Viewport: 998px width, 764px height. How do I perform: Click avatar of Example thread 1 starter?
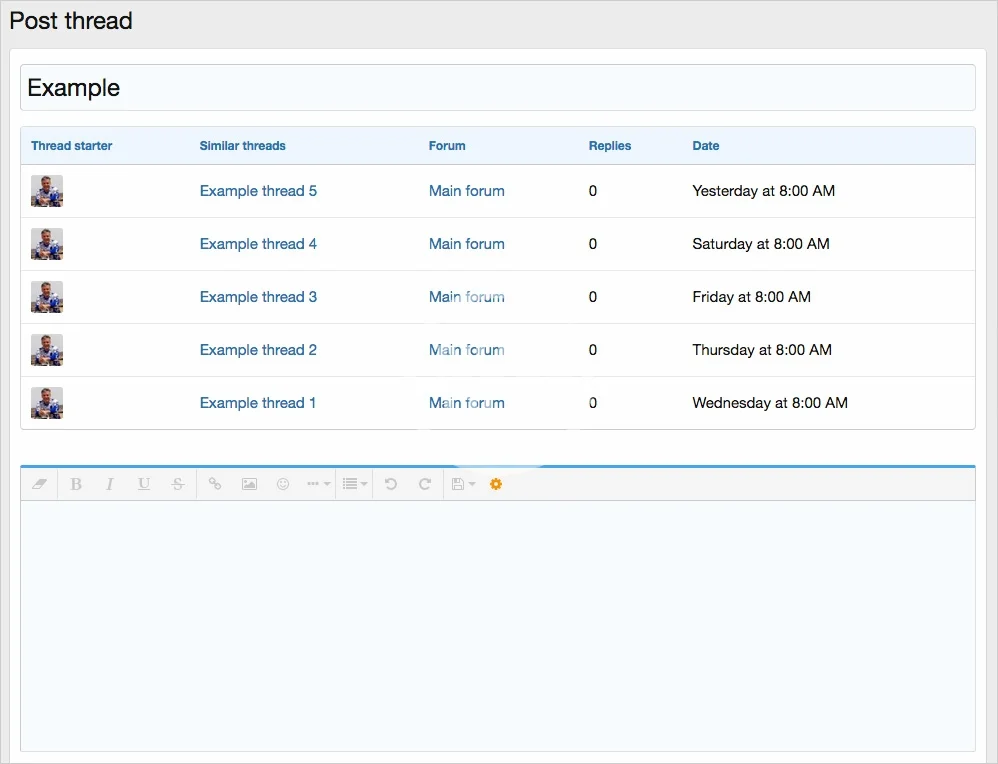[x=47, y=403]
